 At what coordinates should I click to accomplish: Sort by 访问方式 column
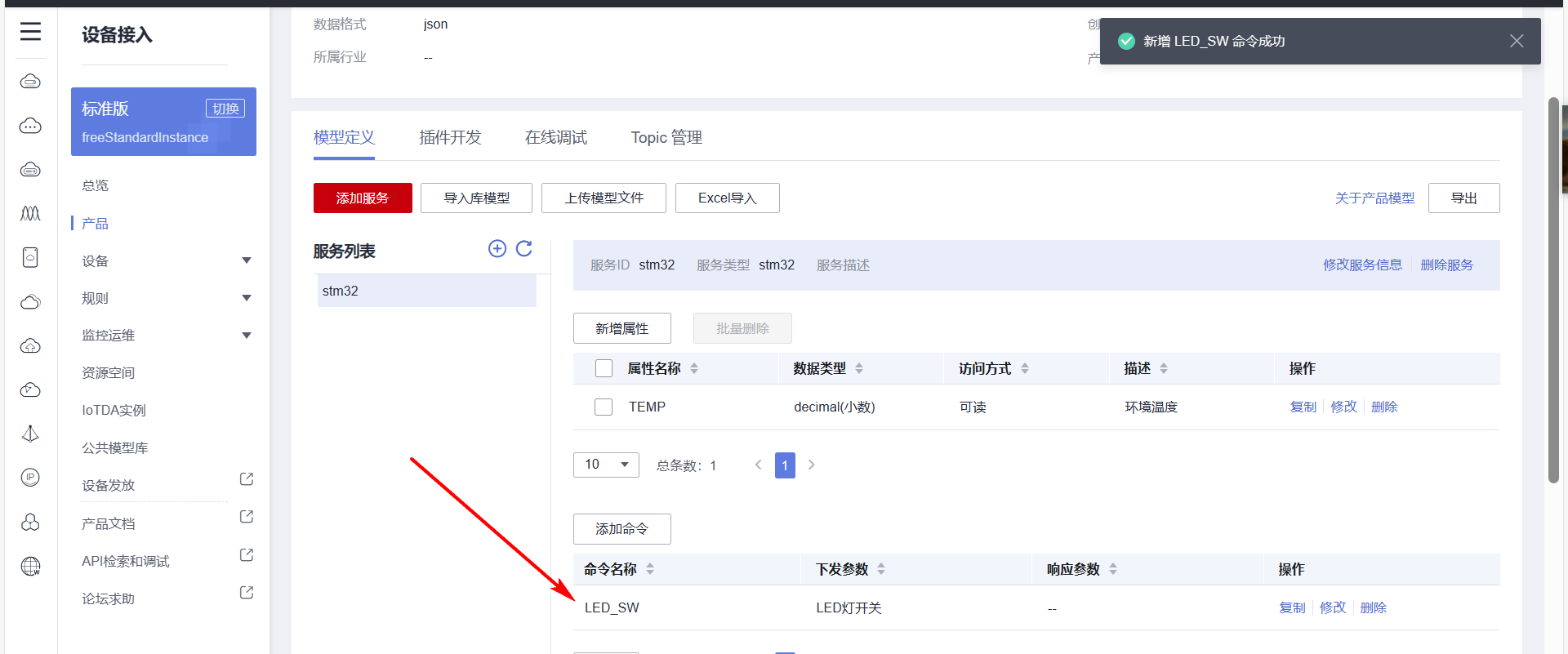tap(1025, 368)
